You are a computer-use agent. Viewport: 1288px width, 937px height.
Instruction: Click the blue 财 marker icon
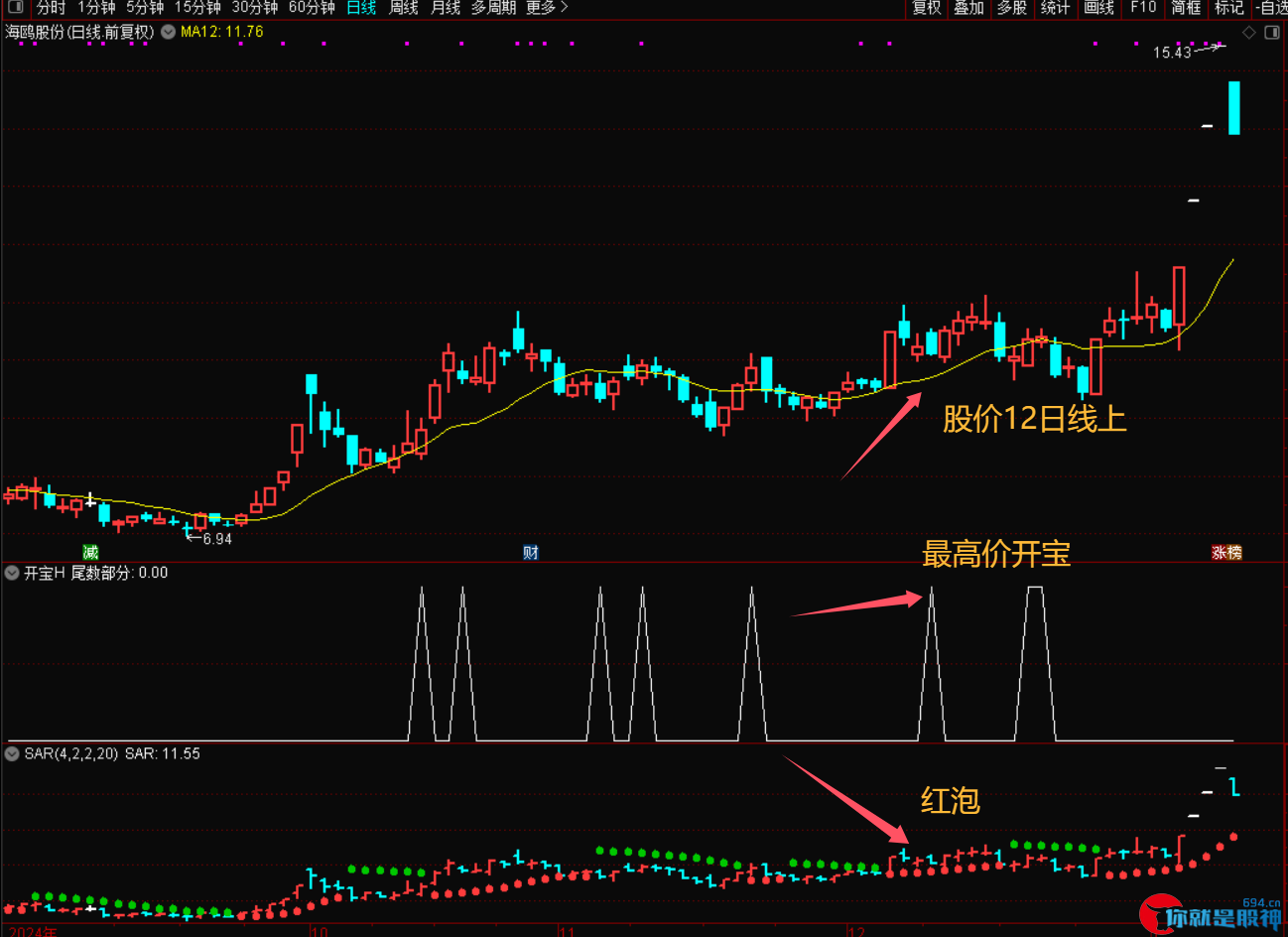531,553
